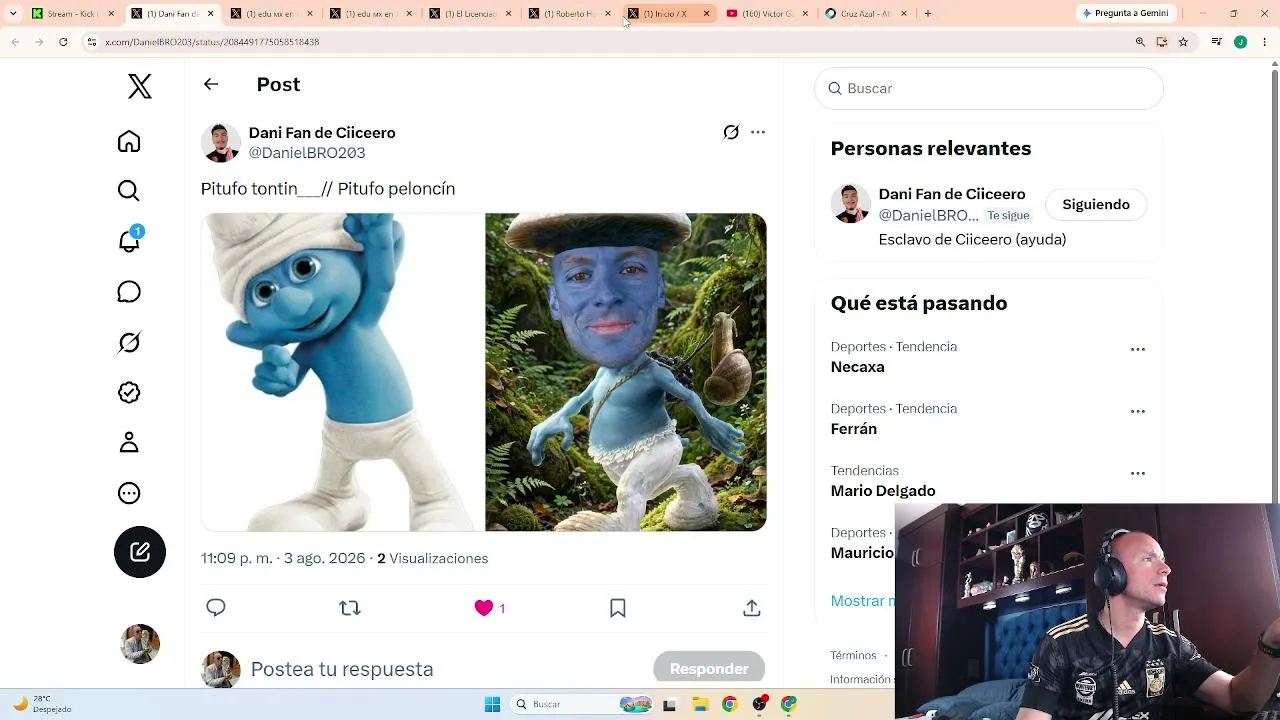
Task: Open the browser zoom magnifier icon
Action: click(1140, 42)
